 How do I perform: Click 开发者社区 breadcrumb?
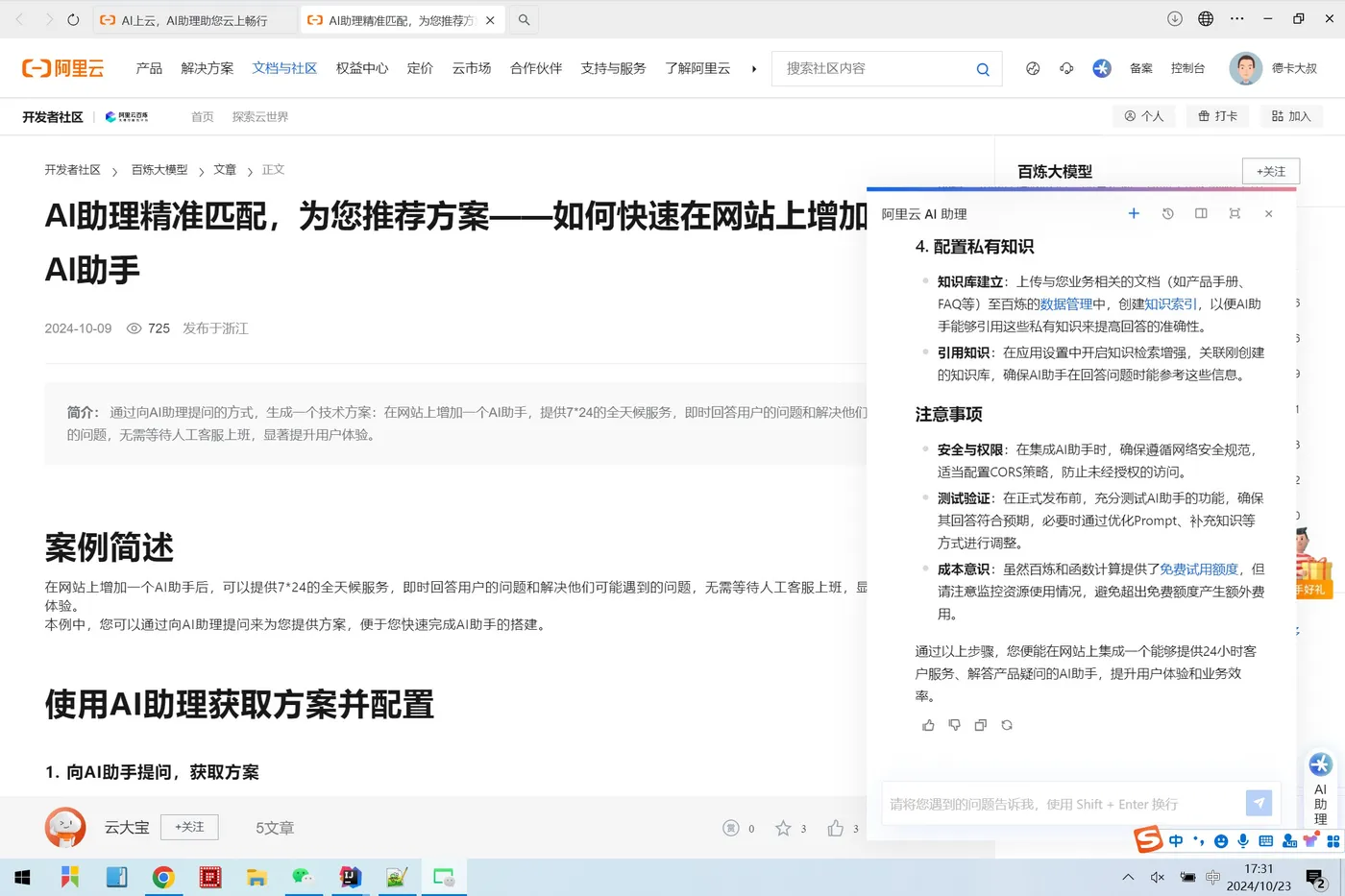point(72,169)
